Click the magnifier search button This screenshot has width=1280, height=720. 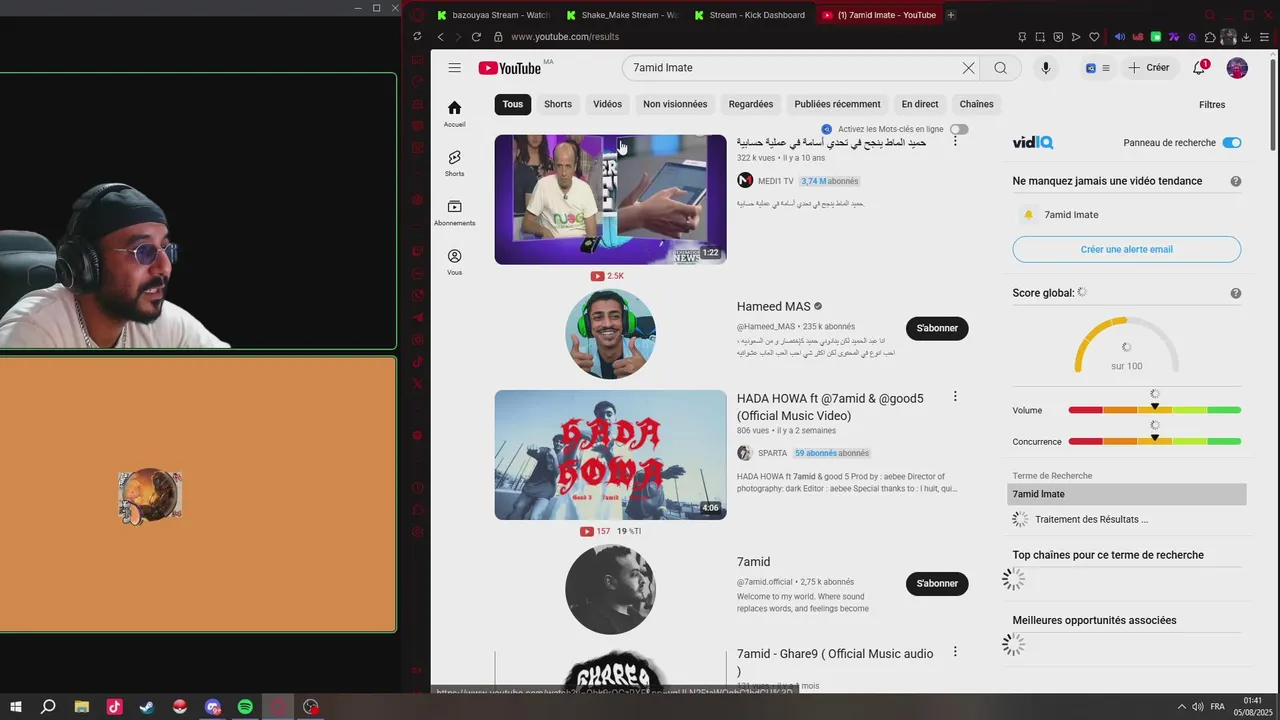pos(1000,68)
